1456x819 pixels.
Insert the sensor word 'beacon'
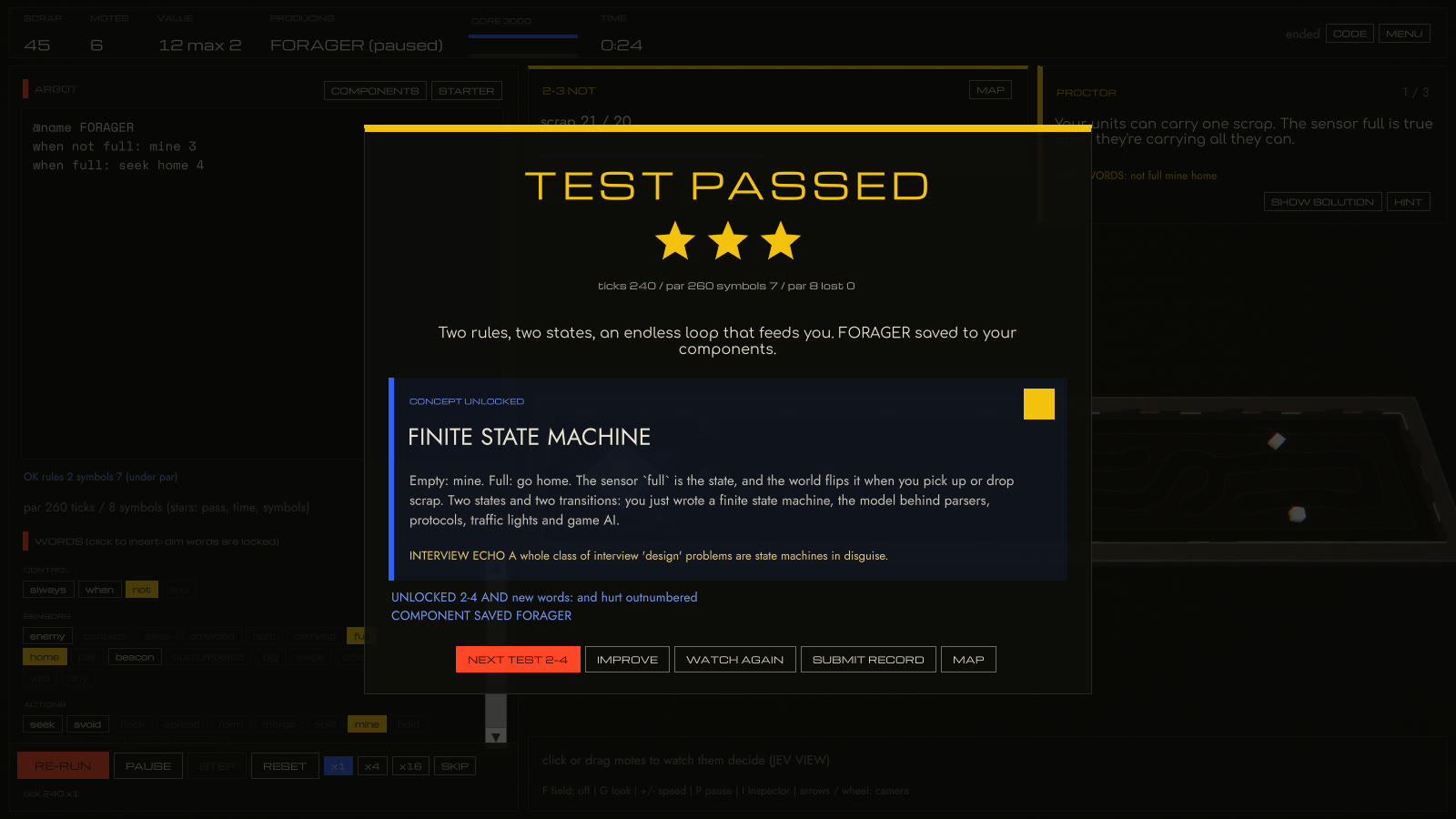point(135,657)
